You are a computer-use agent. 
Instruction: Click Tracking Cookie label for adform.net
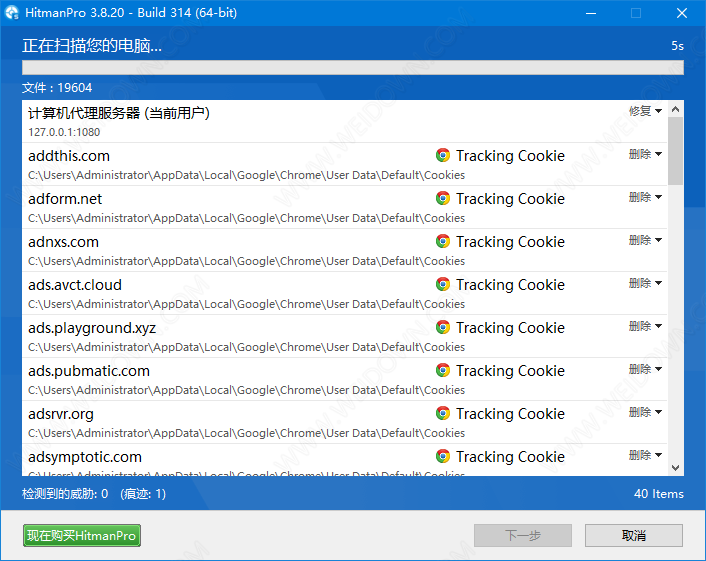pos(510,199)
